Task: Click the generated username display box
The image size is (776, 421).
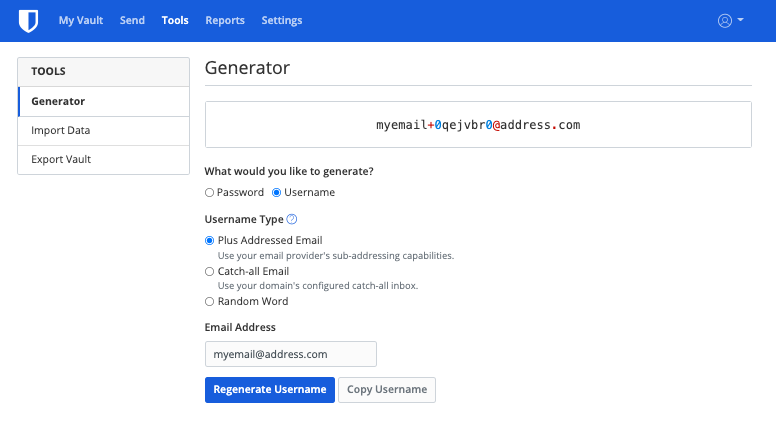Action: tap(478, 125)
